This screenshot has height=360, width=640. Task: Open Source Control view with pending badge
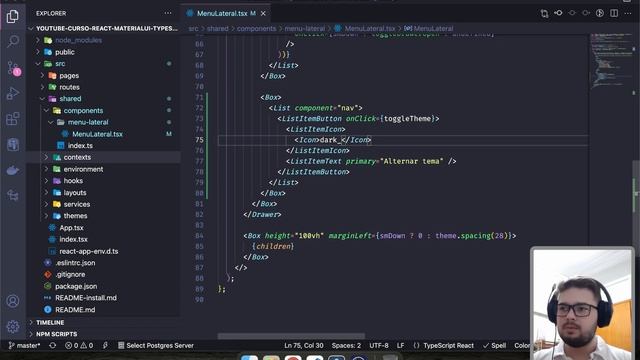pyautogui.click(x=13, y=68)
